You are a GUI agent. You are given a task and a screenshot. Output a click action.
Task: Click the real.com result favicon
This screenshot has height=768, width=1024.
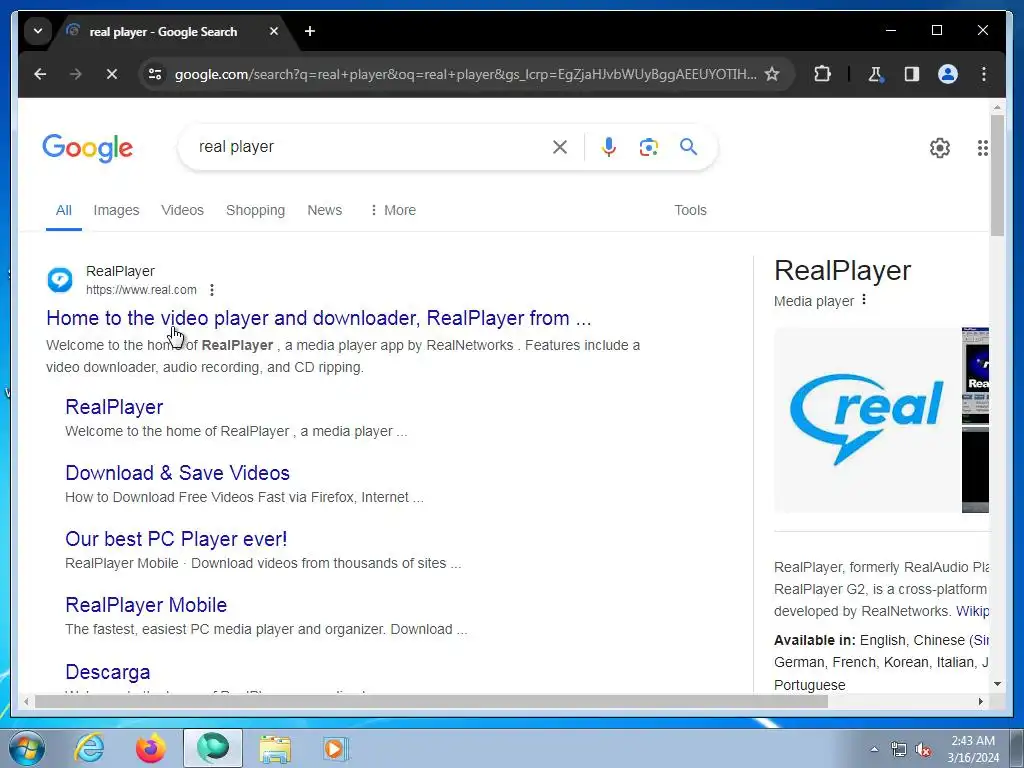60,280
